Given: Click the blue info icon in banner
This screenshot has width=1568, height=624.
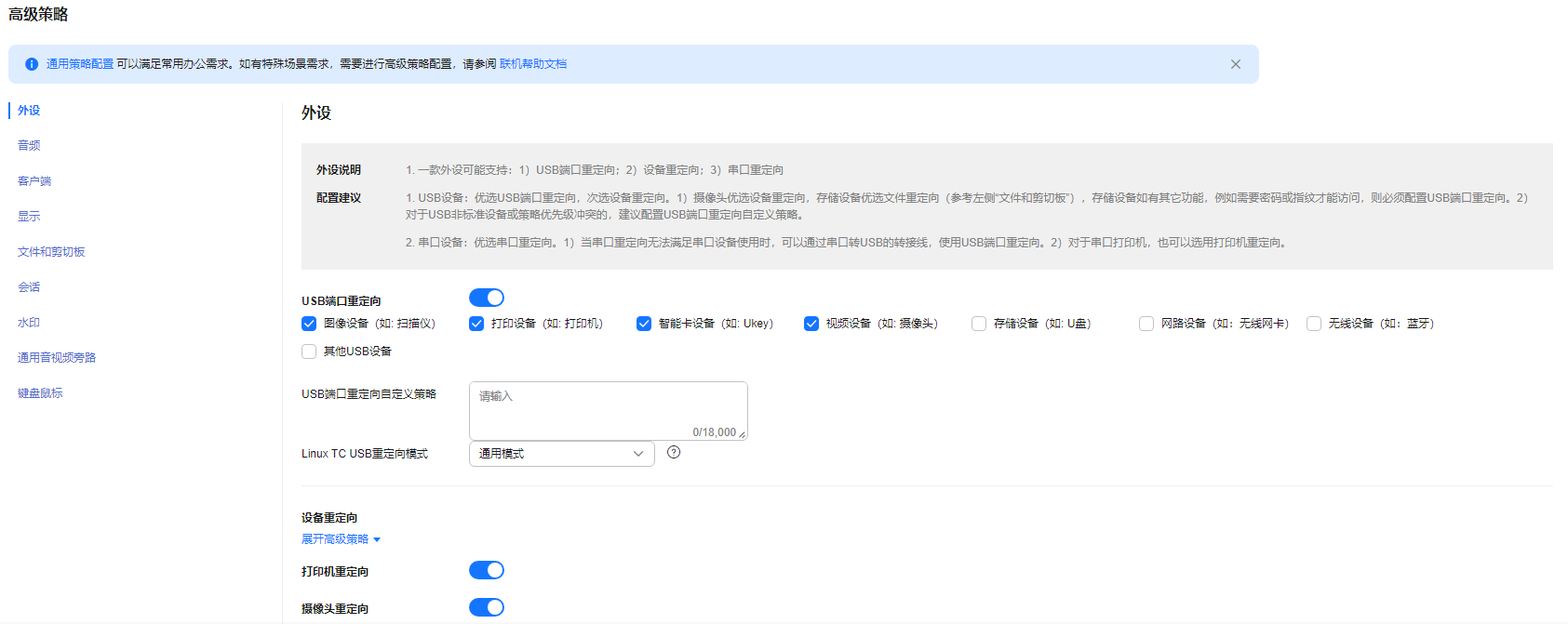Looking at the screenshot, I should (32, 64).
